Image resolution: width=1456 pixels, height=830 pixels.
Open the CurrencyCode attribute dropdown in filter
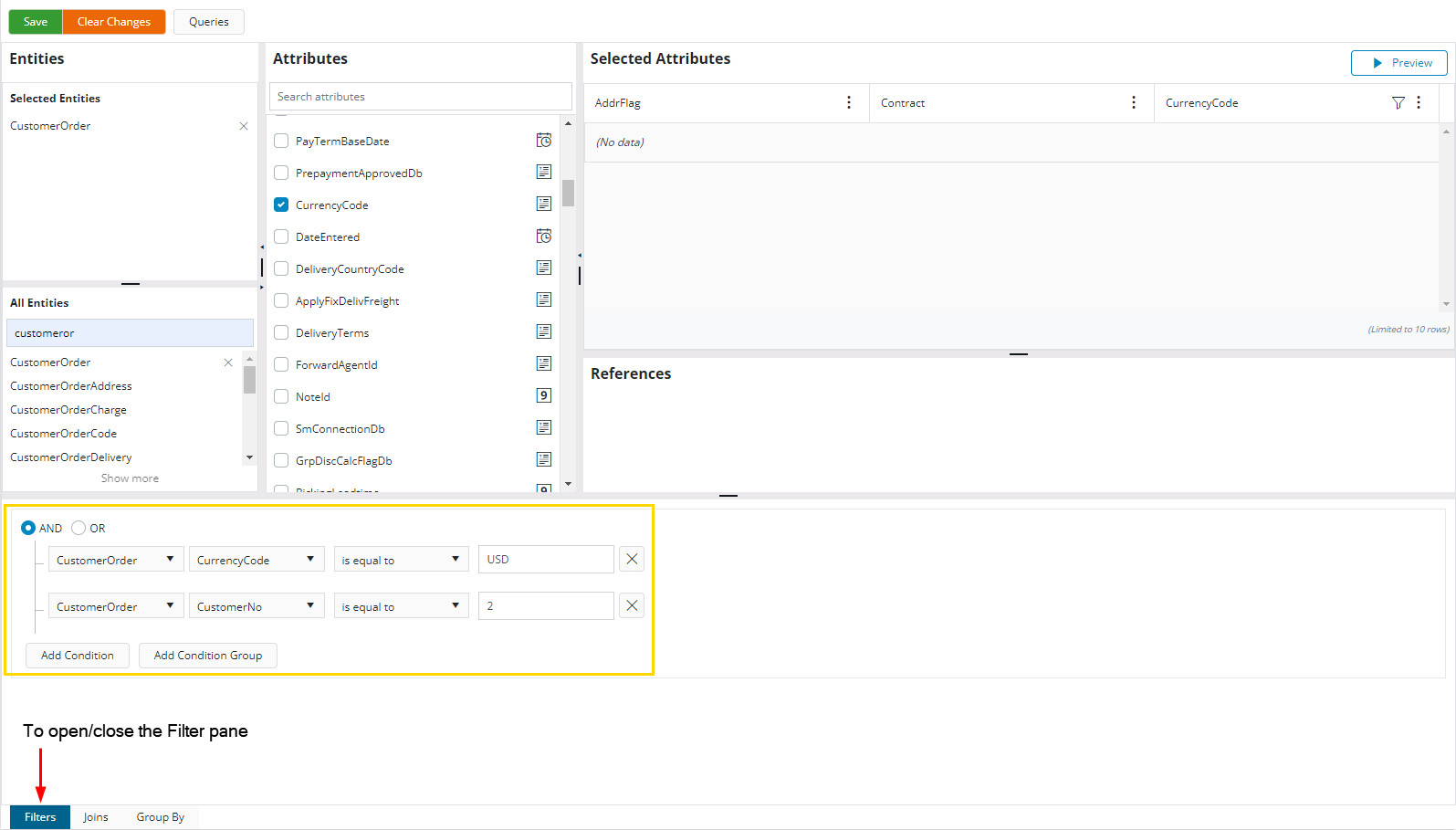[x=257, y=560]
